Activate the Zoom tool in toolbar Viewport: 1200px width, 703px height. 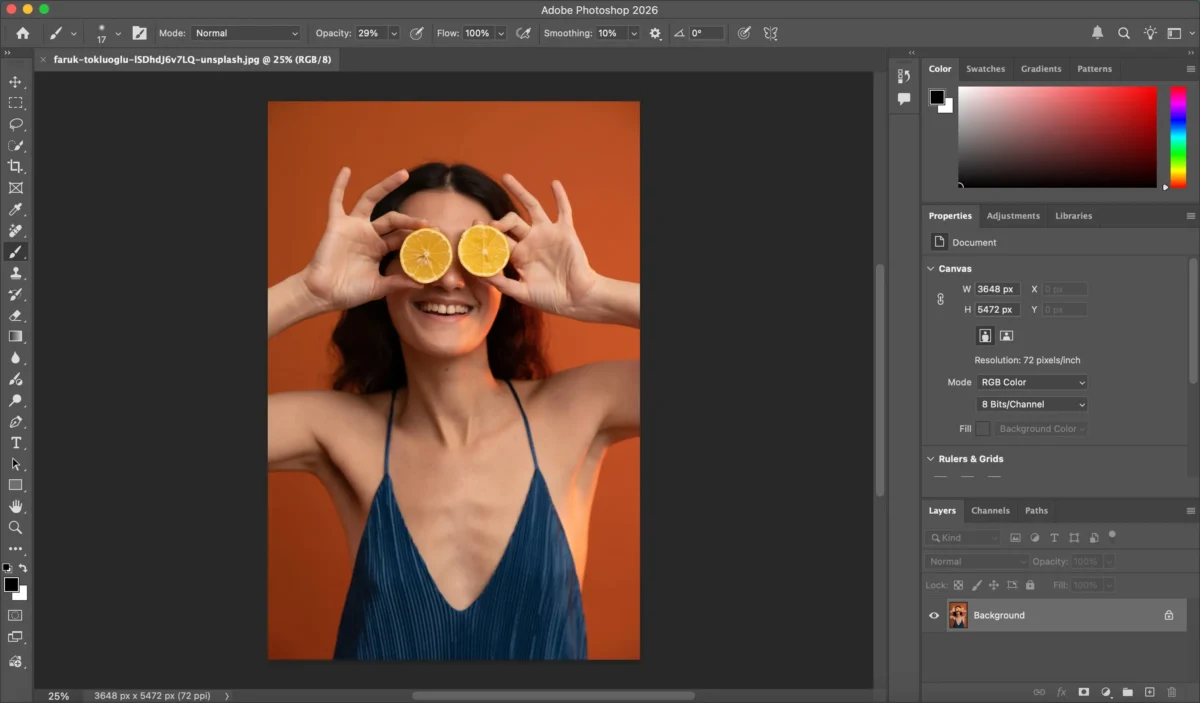[15, 527]
